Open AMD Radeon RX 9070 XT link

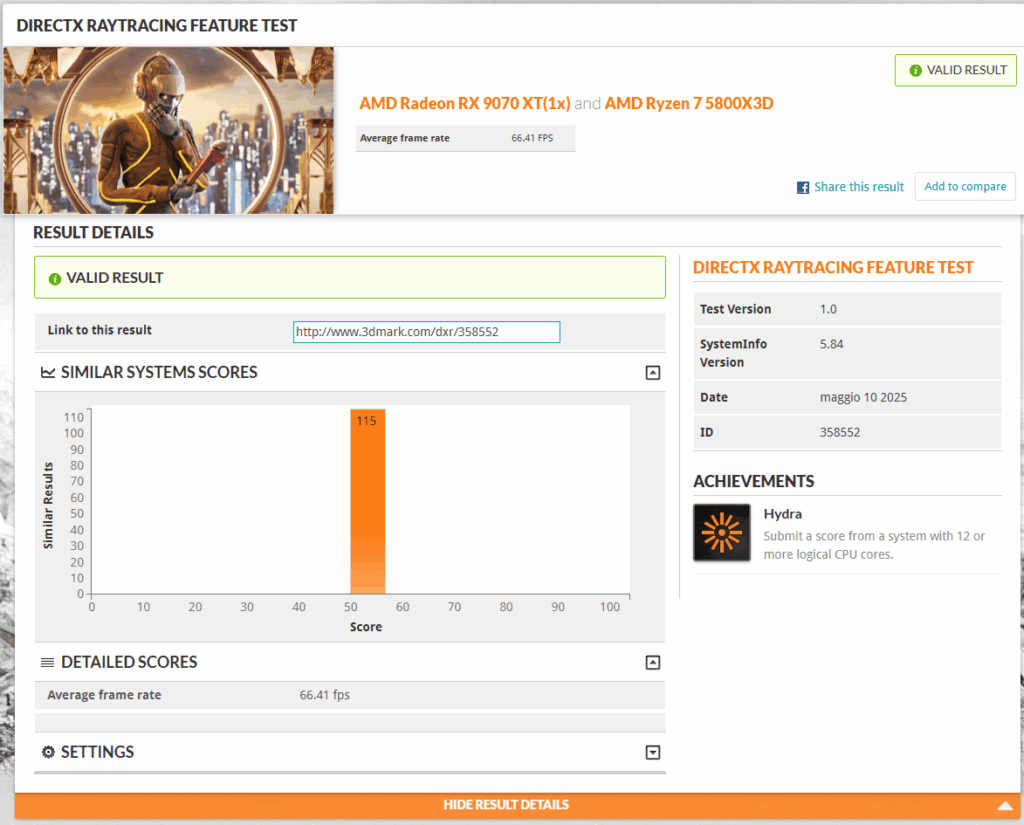coord(464,103)
